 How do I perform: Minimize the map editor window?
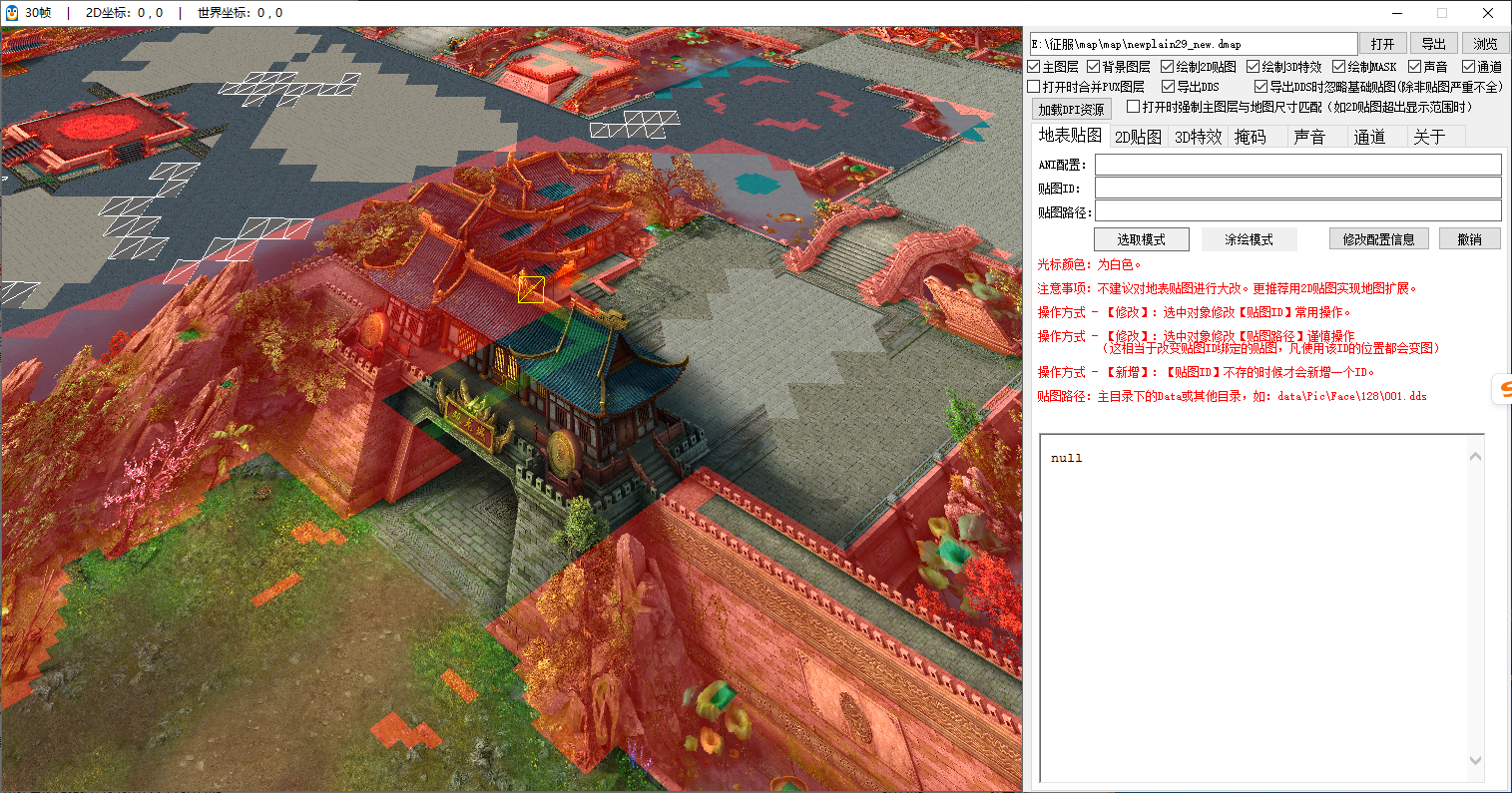1396,13
